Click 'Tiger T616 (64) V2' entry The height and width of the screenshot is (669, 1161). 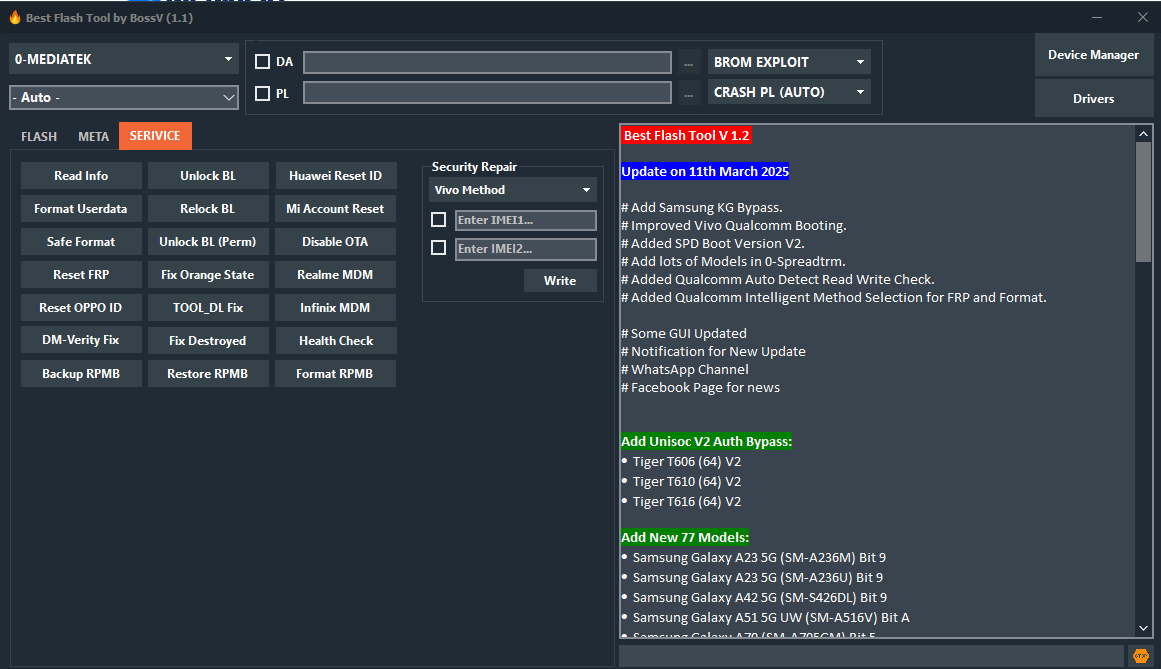coord(686,501)
